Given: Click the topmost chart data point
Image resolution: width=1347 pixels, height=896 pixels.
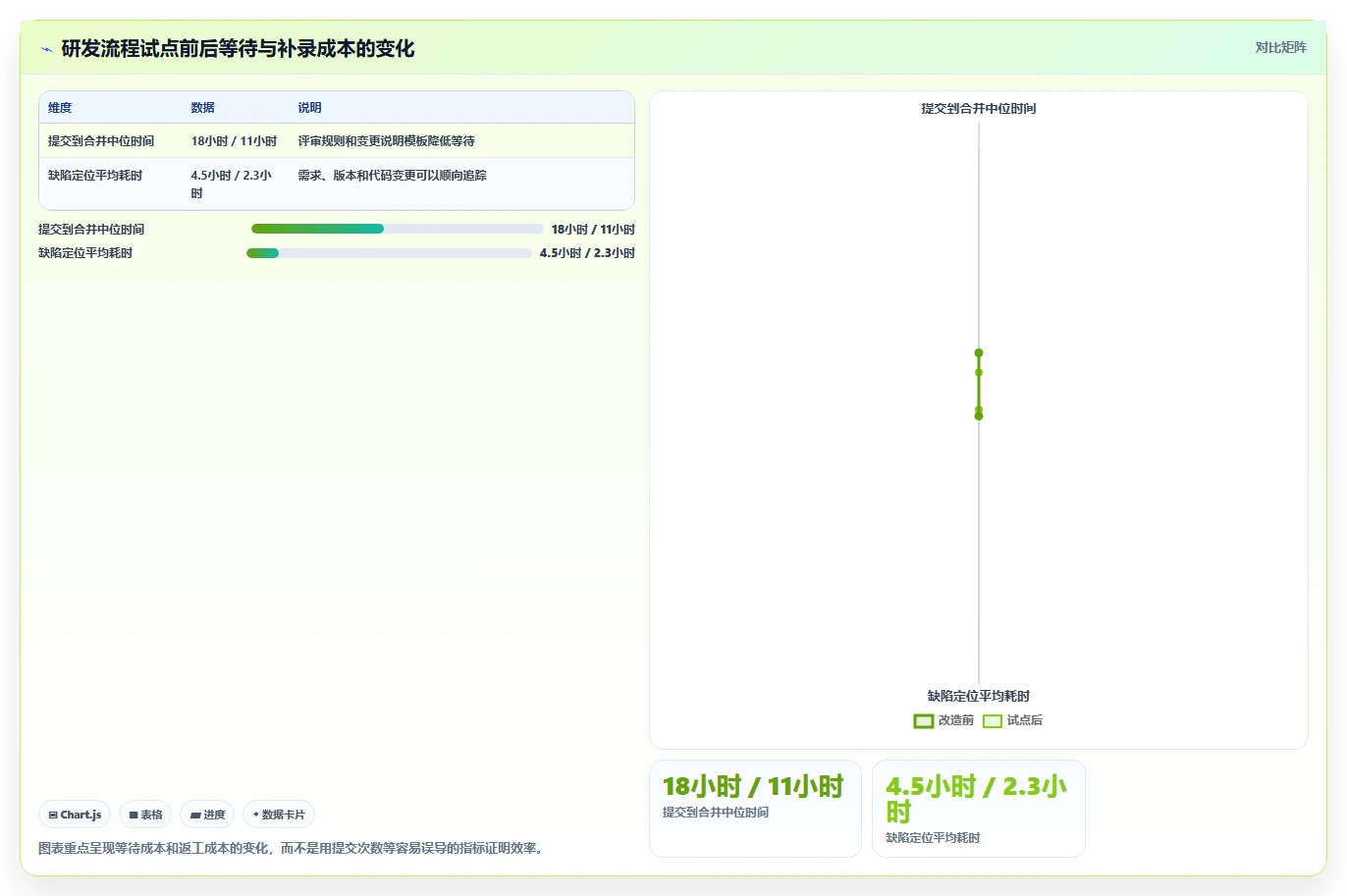Looking at the screenshot, I should (x=979, y=352).
